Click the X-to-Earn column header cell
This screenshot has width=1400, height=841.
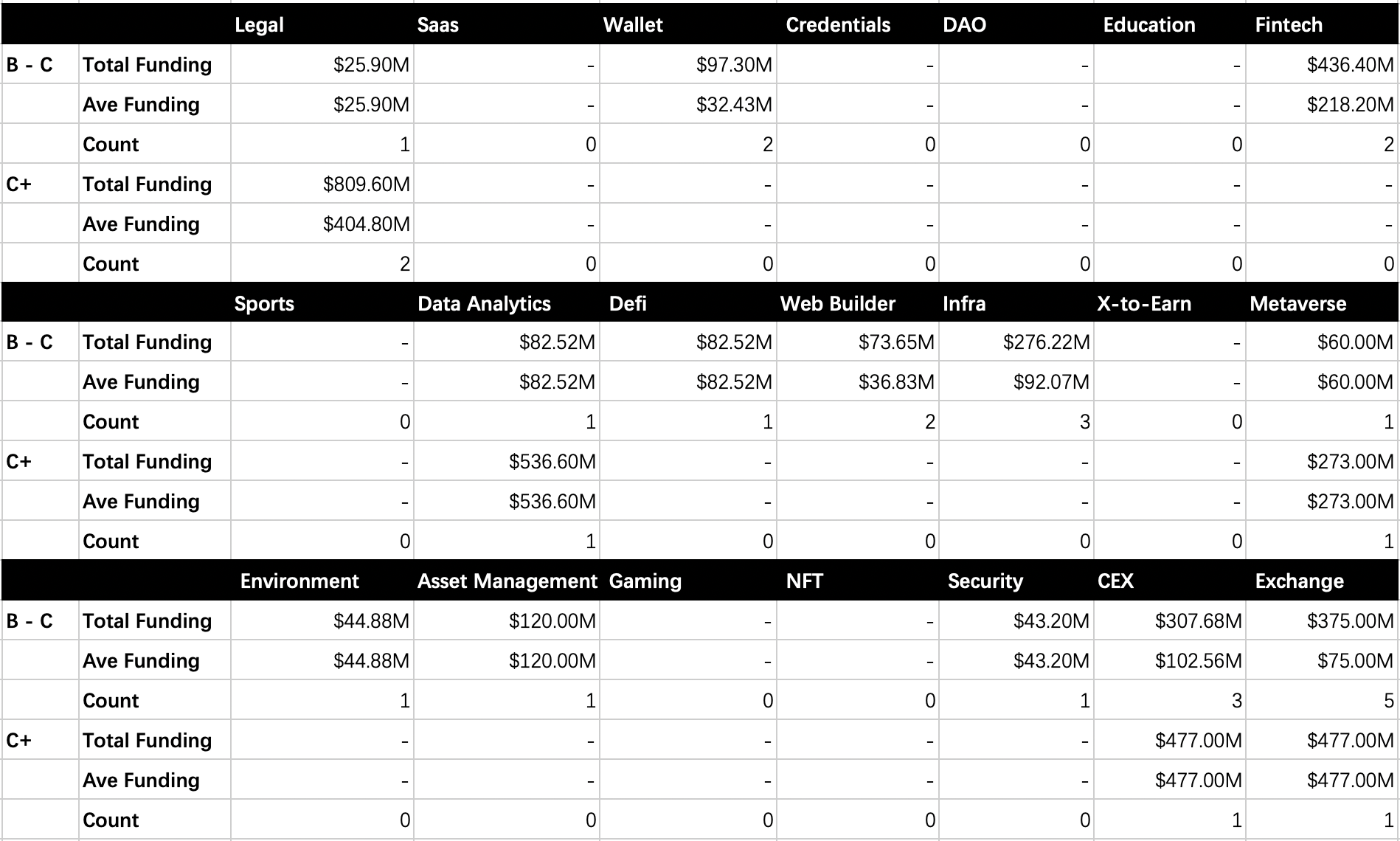click(1170, 303)
